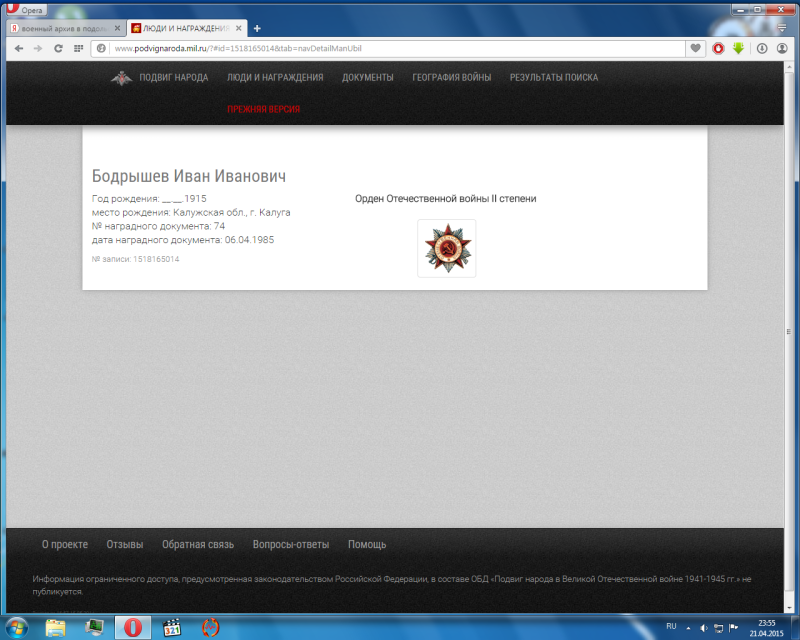The height and width of the screenshot is (640, 800).
Task: Reload the page with the refresh icon
Action: click(x=57, y=48)
